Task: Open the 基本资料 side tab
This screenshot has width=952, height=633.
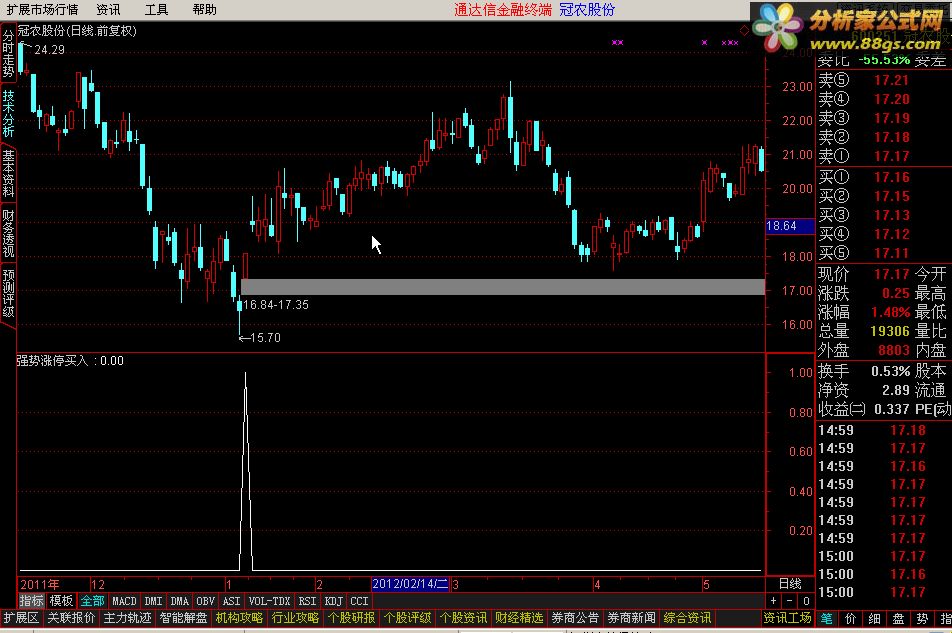Action: point(8,174)
